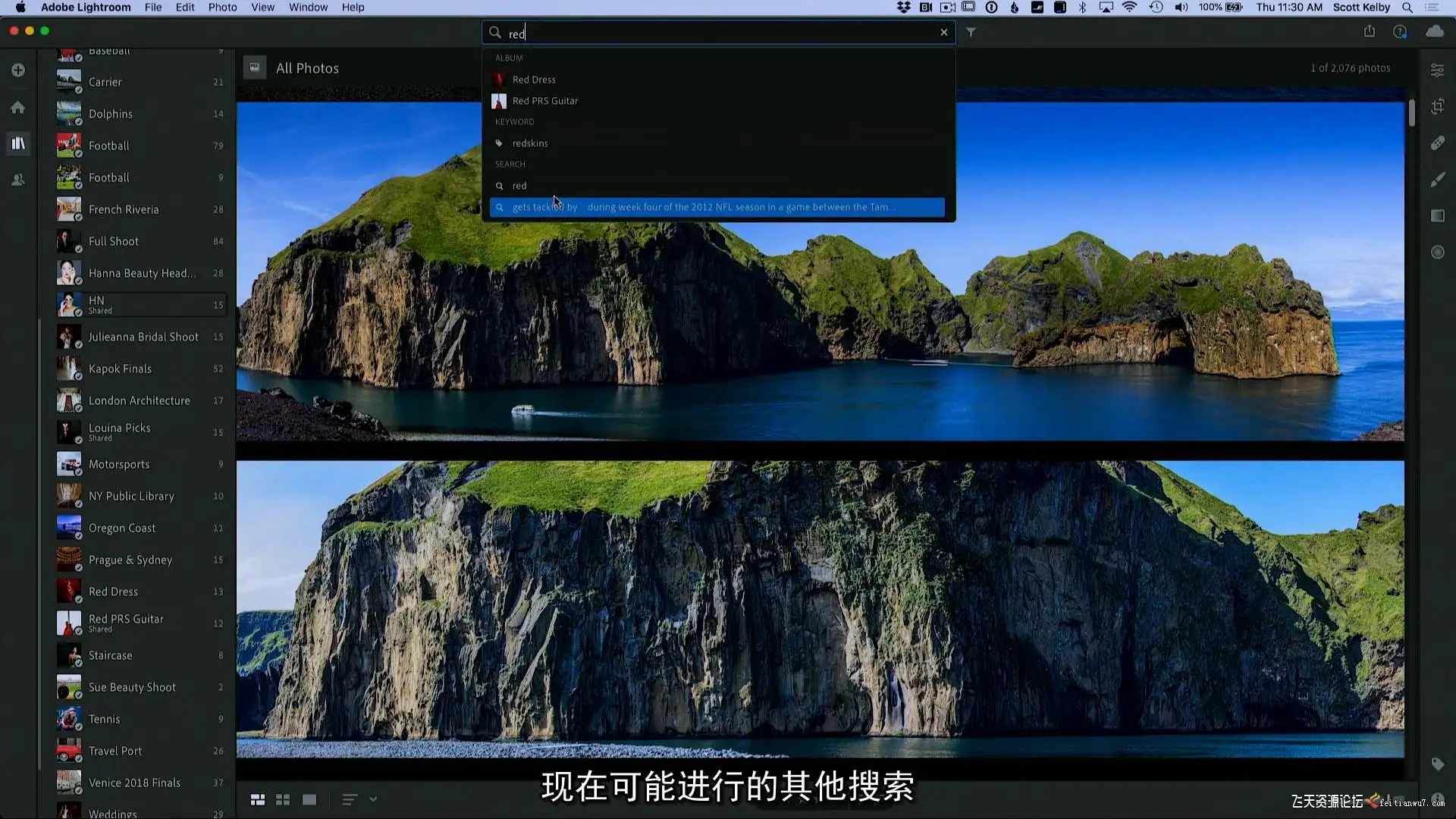Image resolution: width=1456 pixels, height=819 pixels.
Task: Open macOS Spotlight search icon
Action: pos(1407,7)
